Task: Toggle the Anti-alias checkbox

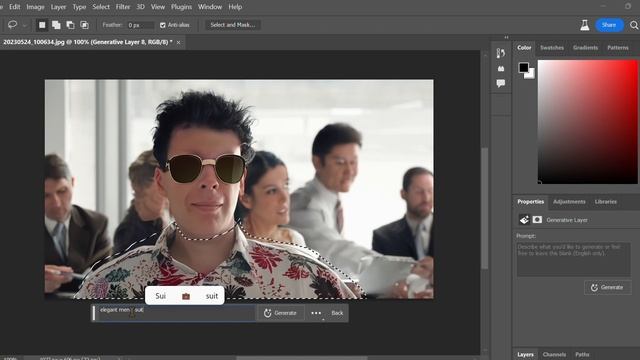Action: point(163,25)
